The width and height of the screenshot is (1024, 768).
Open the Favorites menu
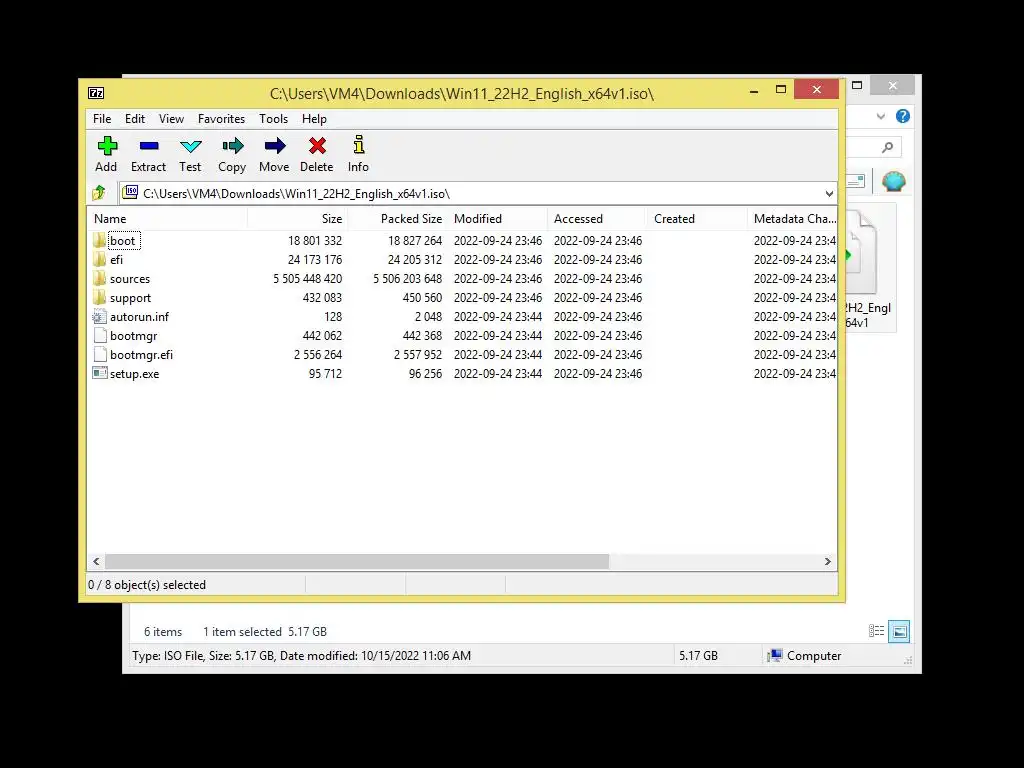point(221,119)
